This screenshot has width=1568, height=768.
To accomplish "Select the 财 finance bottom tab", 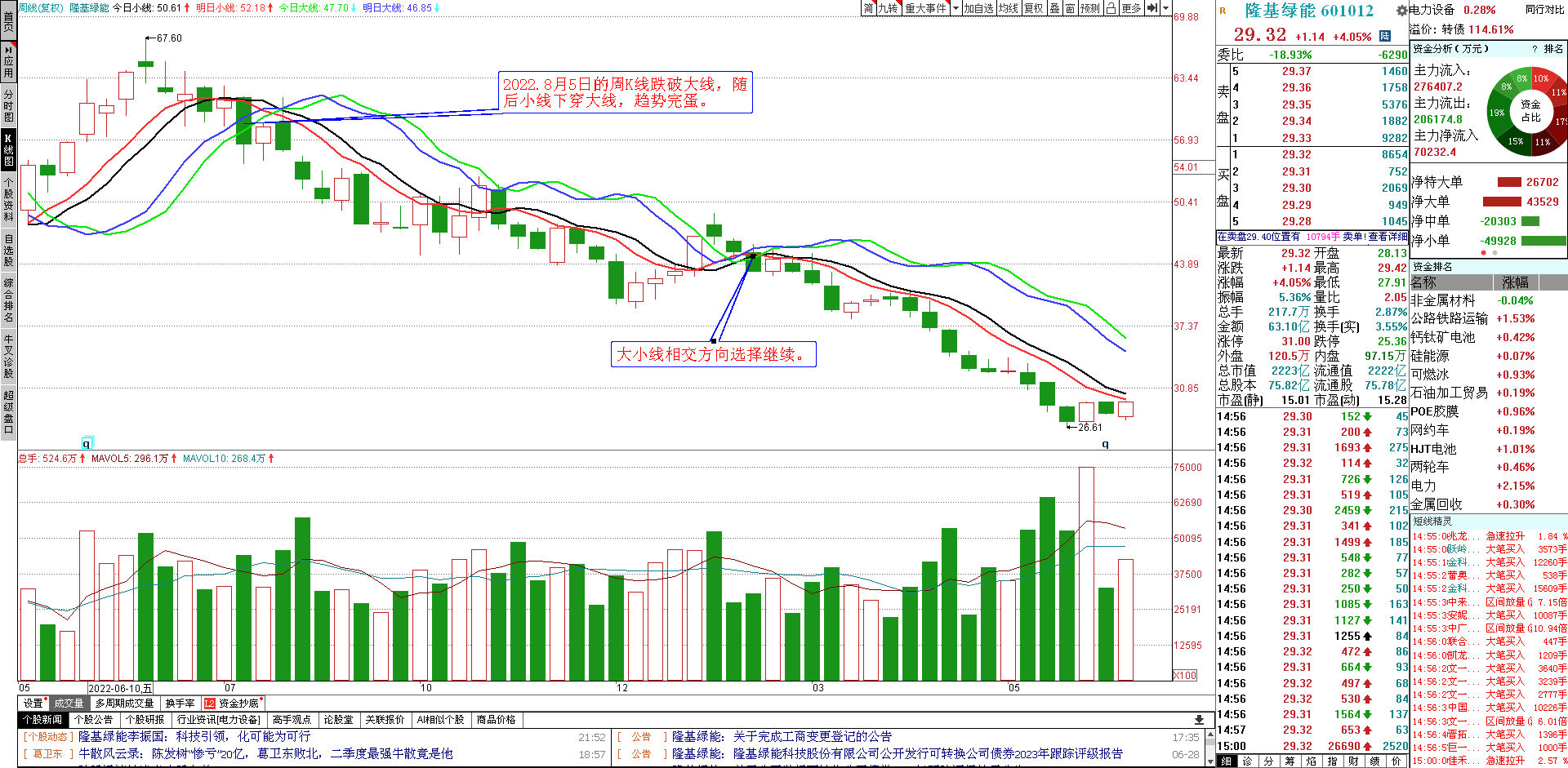I will pyautogui.click(x=1353, y=761).
